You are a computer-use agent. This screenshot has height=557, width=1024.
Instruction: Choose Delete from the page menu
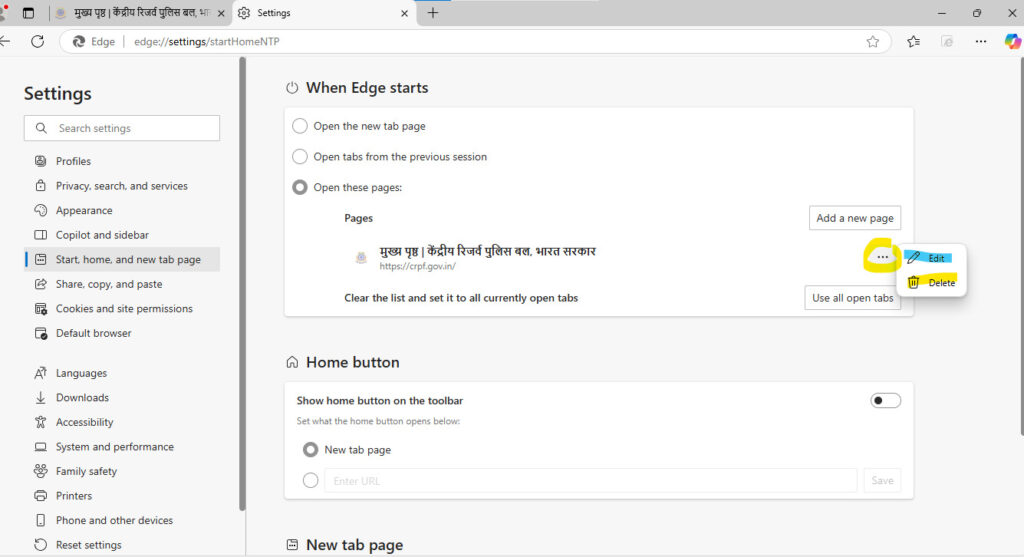[x=931, y=283]
